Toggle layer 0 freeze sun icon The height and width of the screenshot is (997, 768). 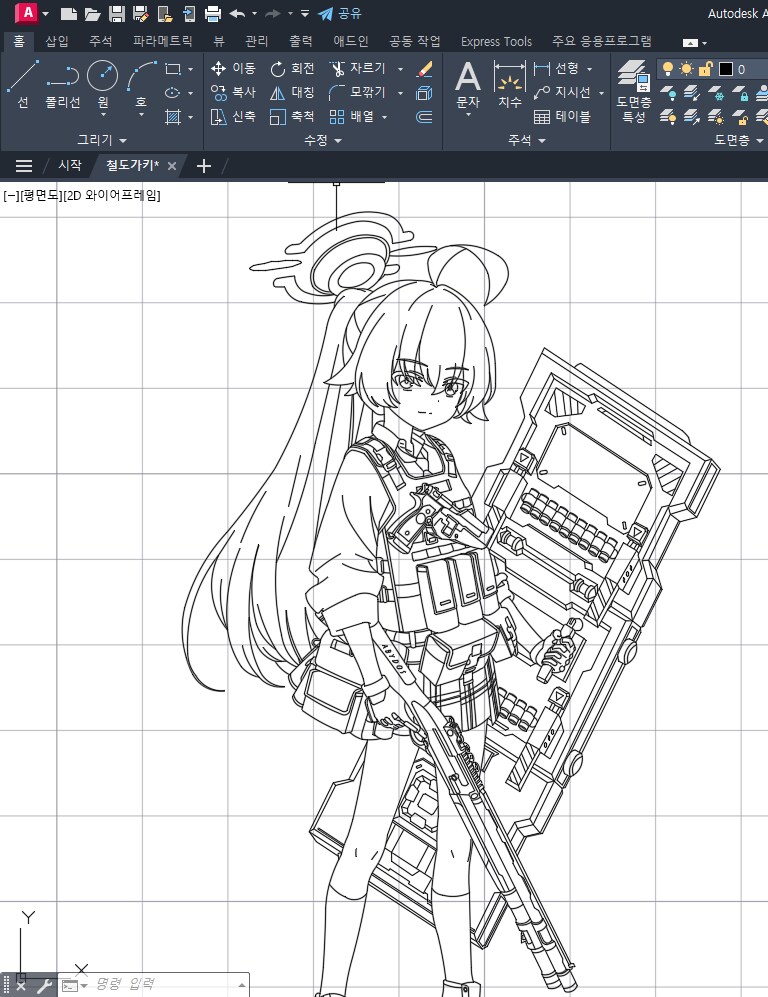point(687,69)
